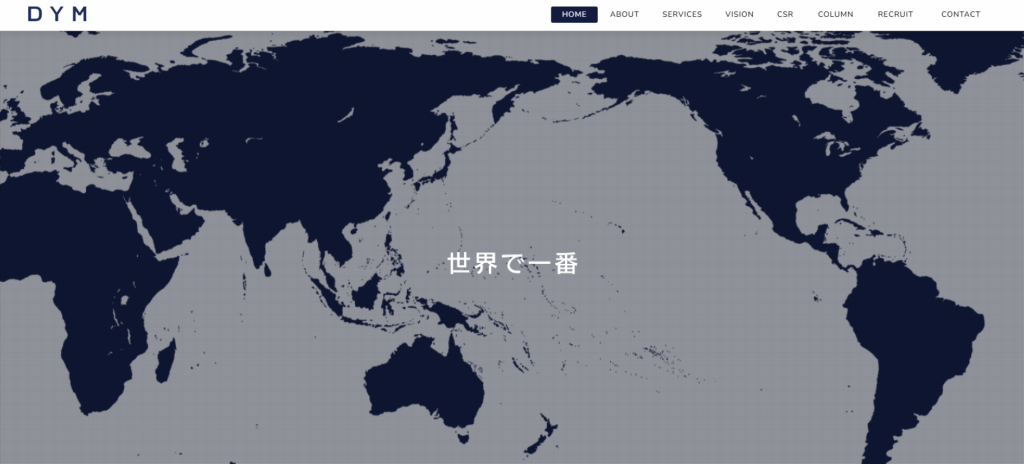This screenshot has width=1024, height=464.
Task: Click the DYM logo
Action: (x=57, y=14)
